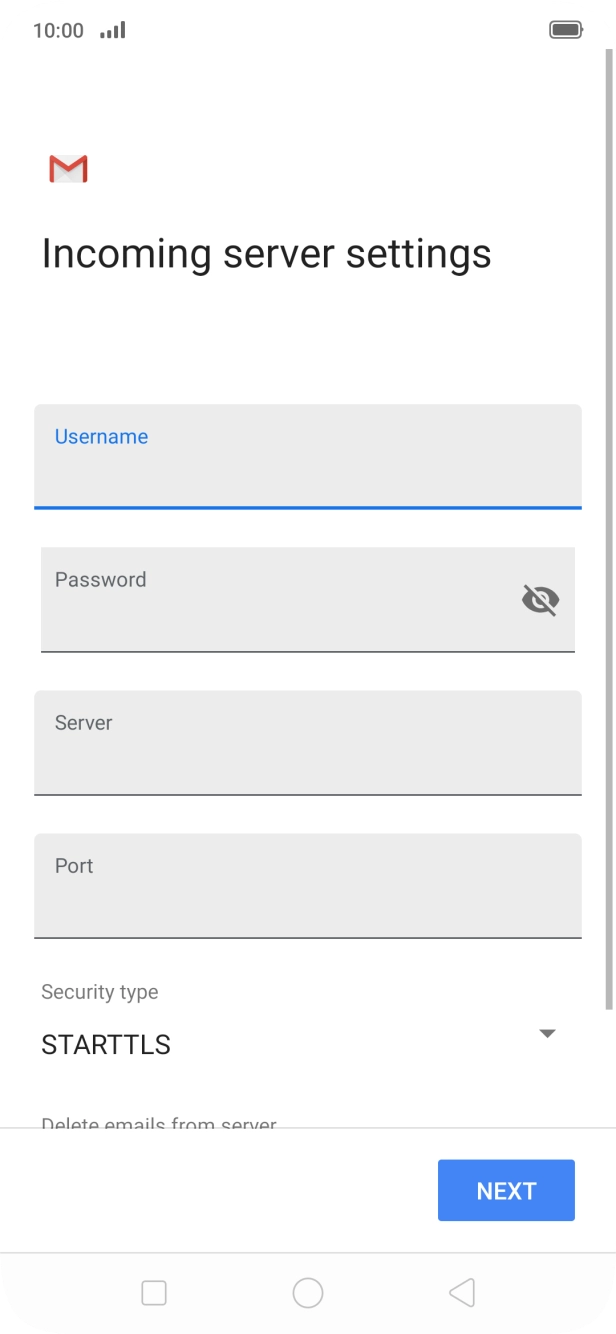The width and height of the screenshot is (616, 1334).
Task: Tap the Password label text
Action: 100,580
